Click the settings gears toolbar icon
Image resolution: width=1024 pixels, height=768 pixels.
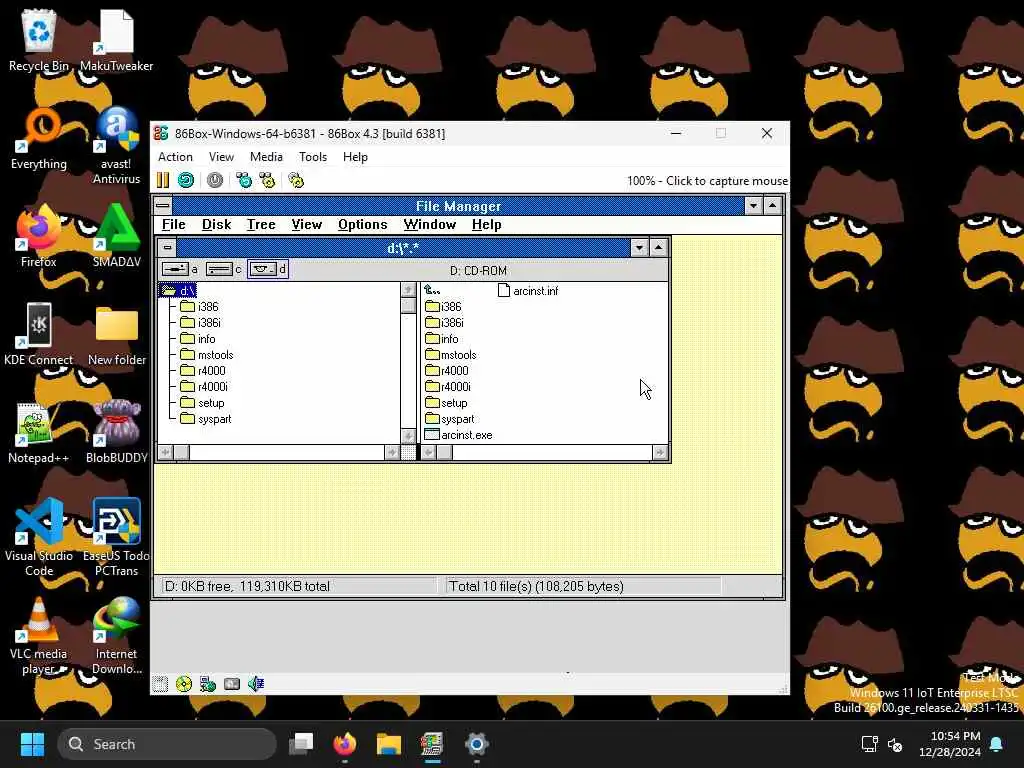coord(296,180)
